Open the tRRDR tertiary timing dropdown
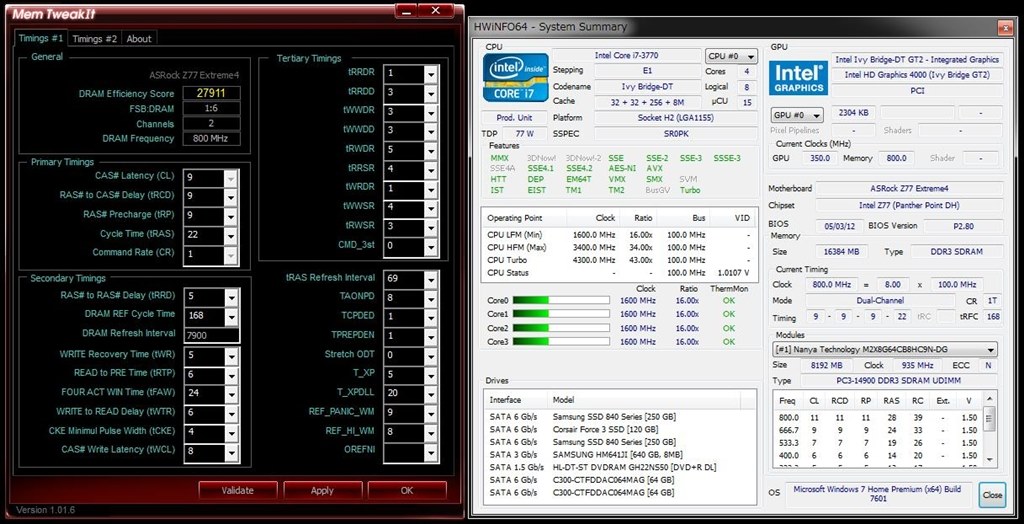The height and width of the screenshot is (524, 1024). [431, 74]
